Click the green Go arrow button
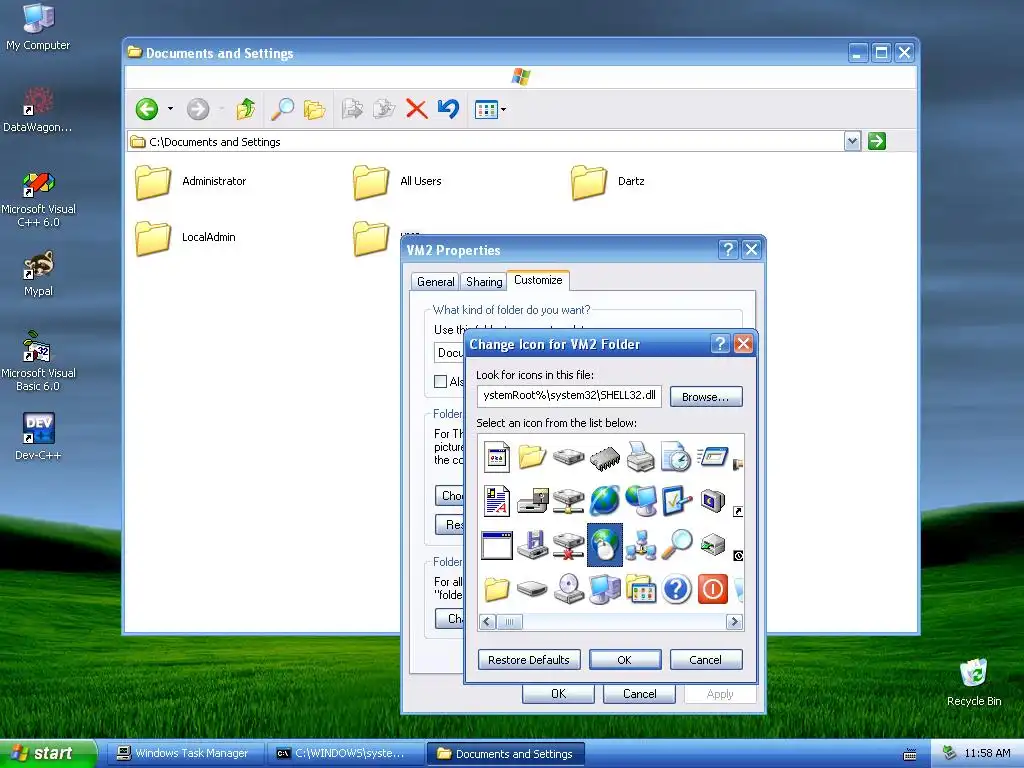Viewport: 1024px width, 768px height. coord(877,141)
